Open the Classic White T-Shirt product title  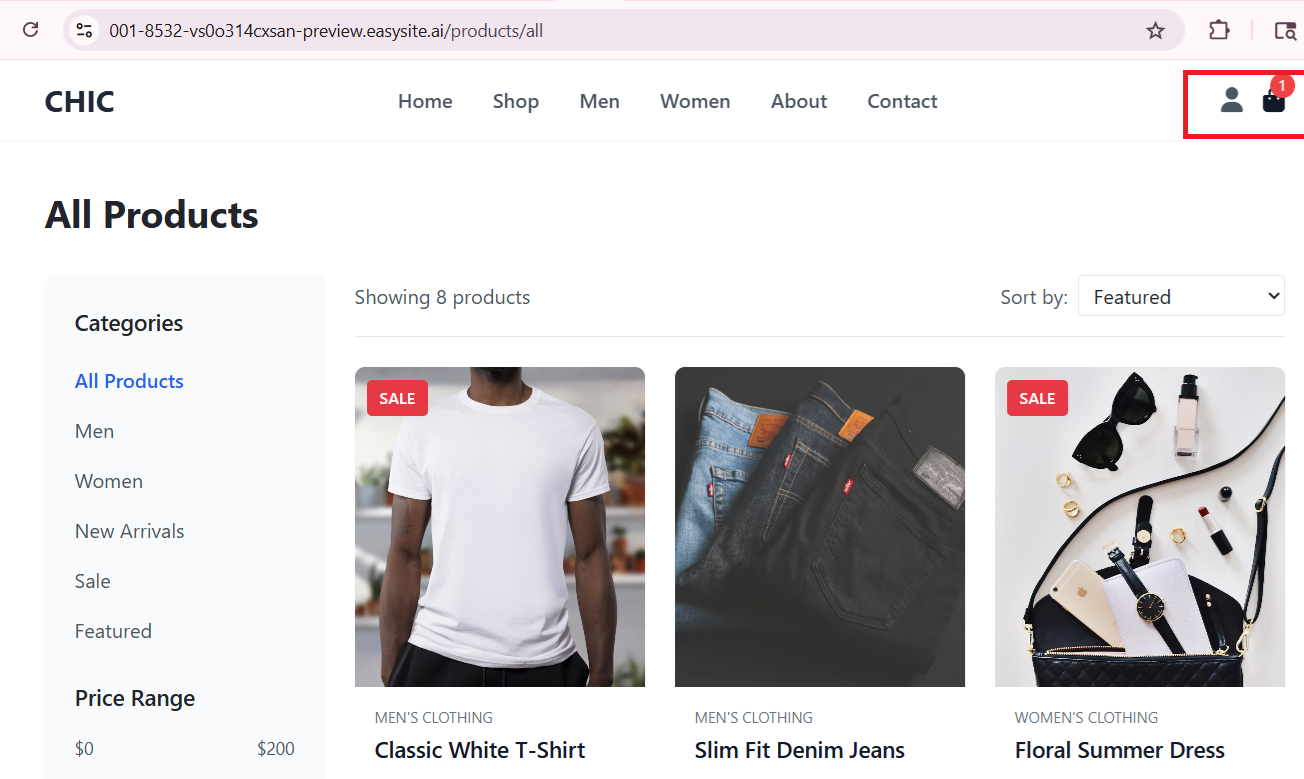coord(480,750)
